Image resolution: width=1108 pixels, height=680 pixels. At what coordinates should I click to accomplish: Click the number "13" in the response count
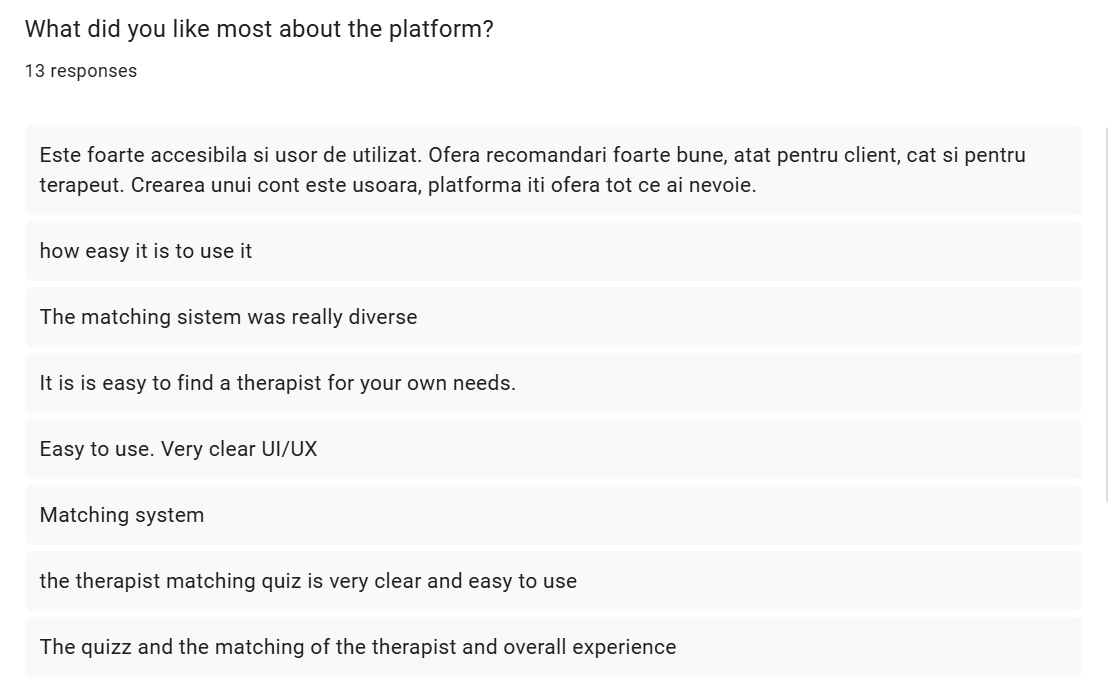(35, 71)
